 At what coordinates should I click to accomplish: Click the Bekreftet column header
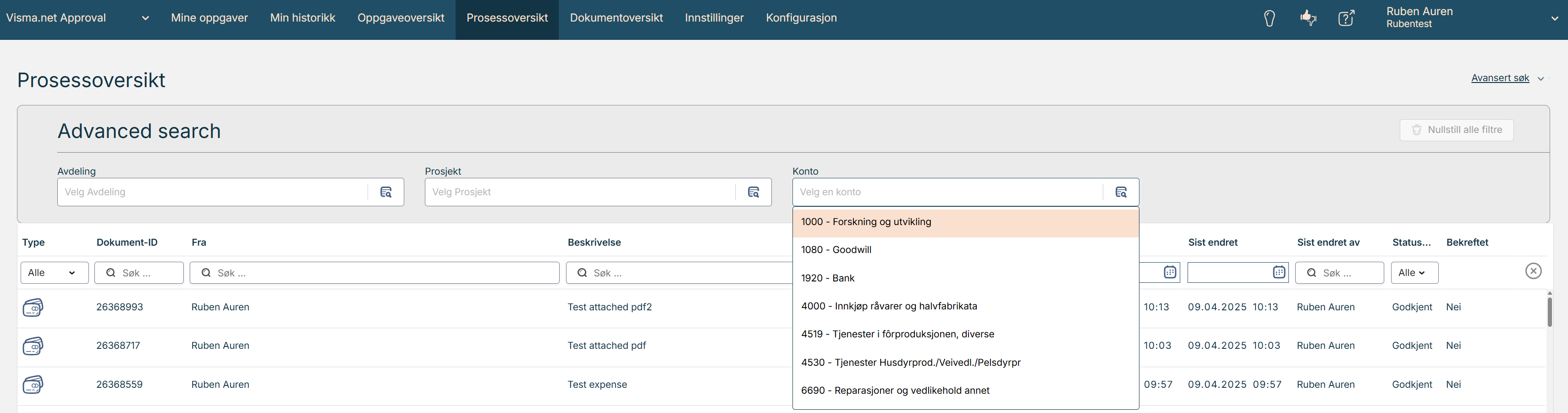coord(1467,242)
